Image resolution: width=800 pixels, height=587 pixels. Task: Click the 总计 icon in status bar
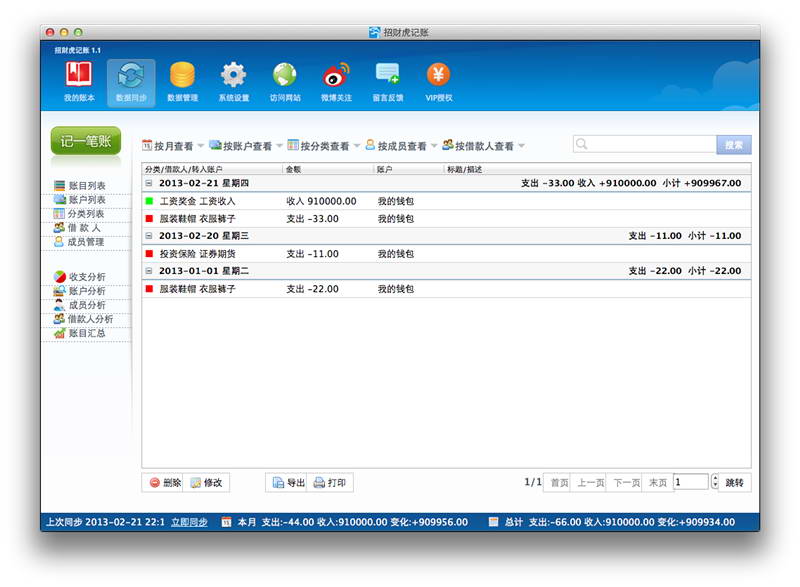click(493, 522)
